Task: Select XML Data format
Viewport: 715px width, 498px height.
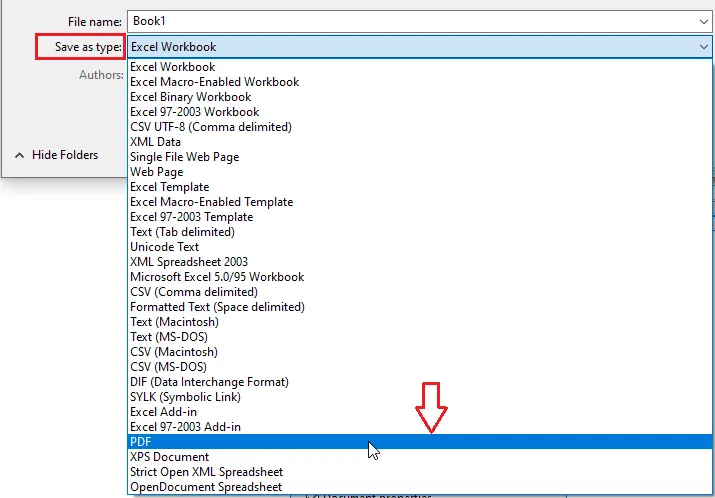Action: pos(420,142)
